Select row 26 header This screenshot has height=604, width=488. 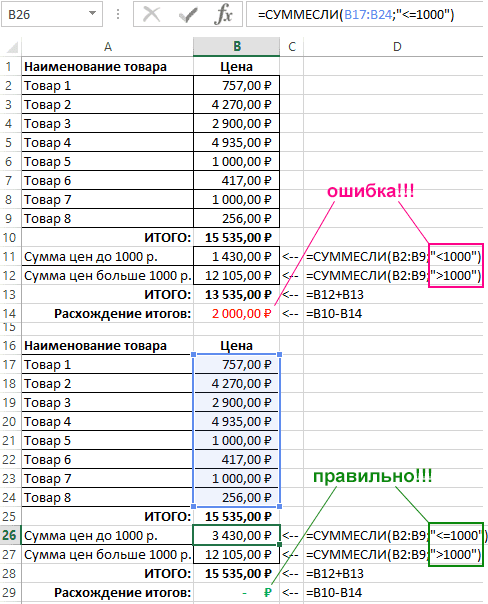(9, 535)
